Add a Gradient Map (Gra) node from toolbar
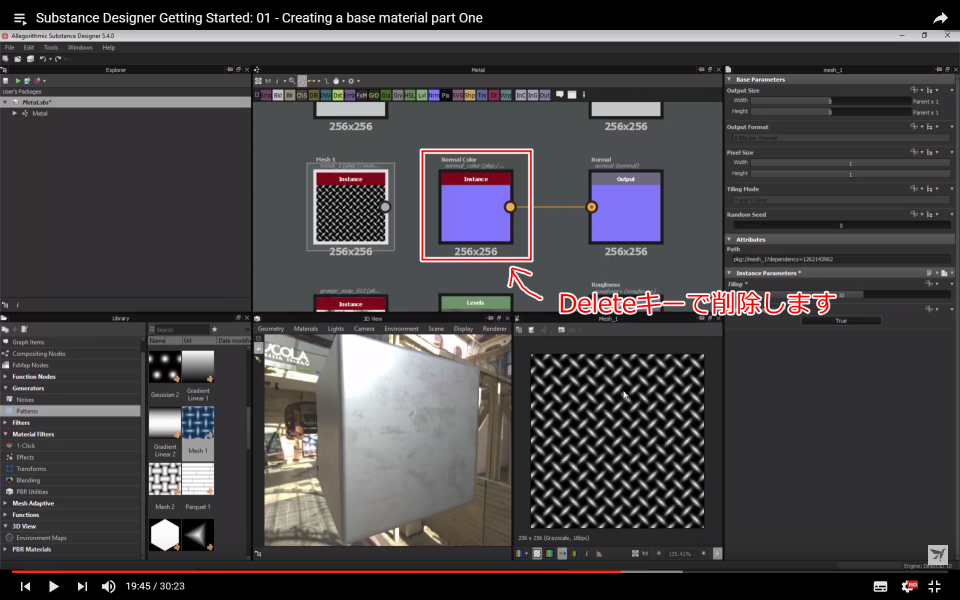 (x=386, y=95)
